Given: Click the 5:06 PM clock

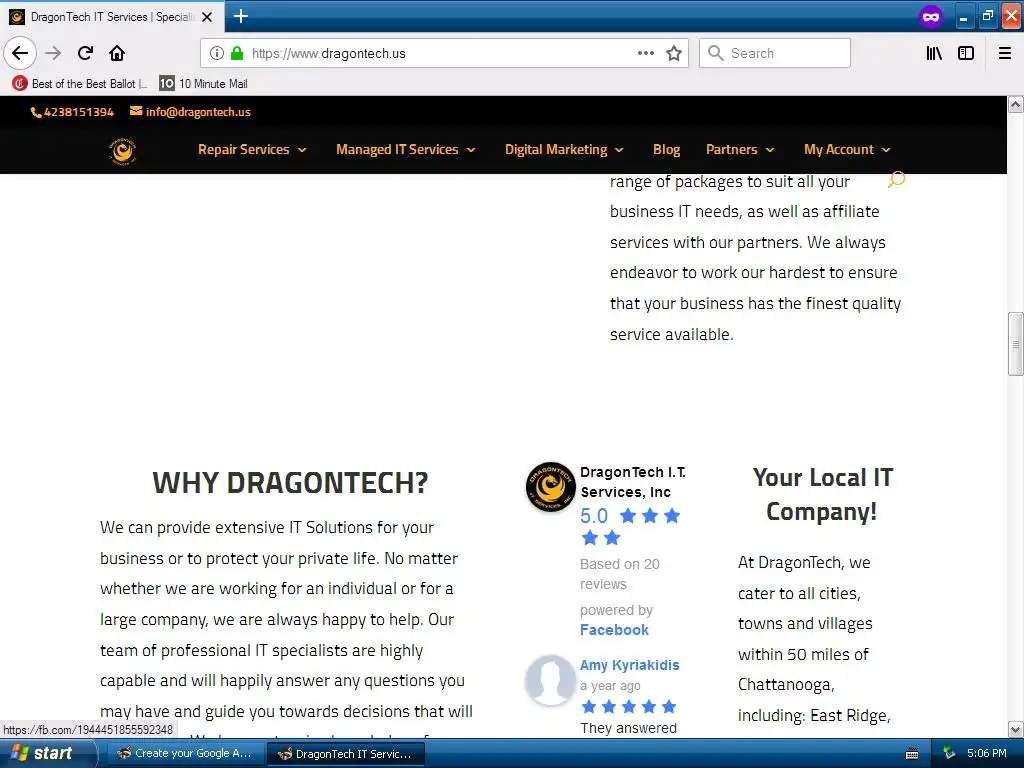Looking at the screenshot, I should pyautogui.click(x=987, y=753).
